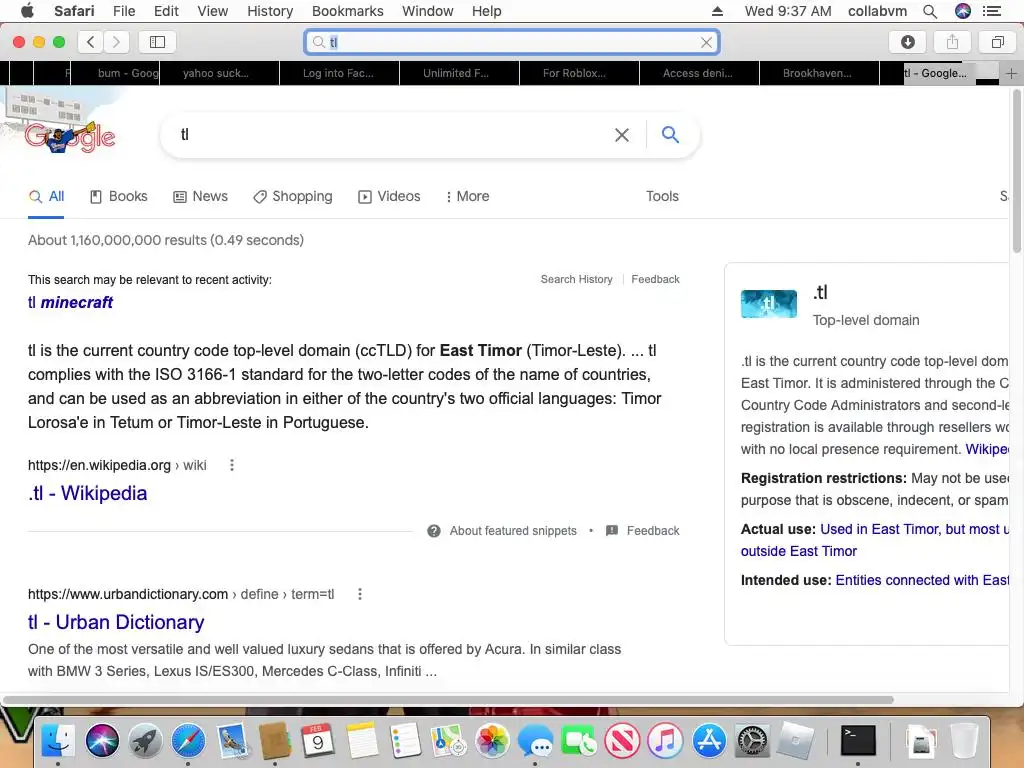Switch to the News results tab

pyautogui.click(x=200, y=196)
